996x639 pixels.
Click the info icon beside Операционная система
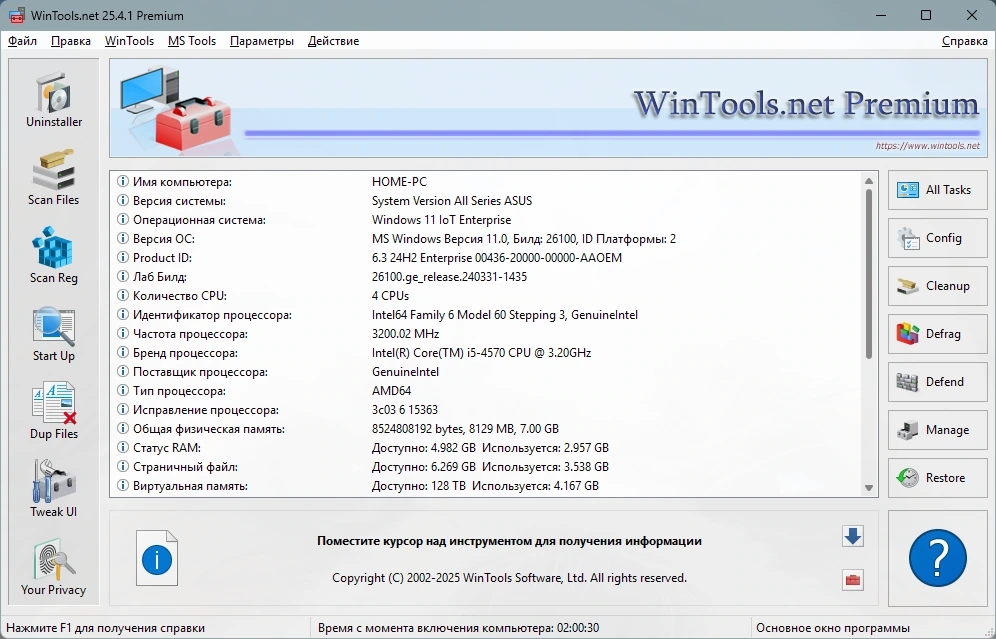(123, 220)
